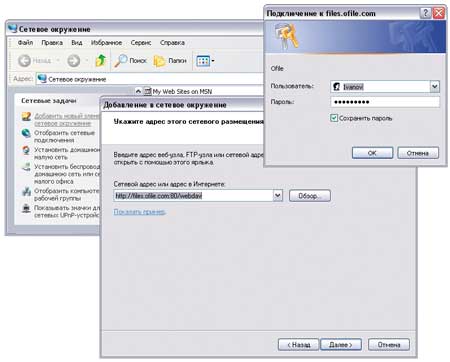Image resolution: width=450 pixels, height=362 pixels.
Task: Toggle Сохранить пароль checkbox
Action: [334, 118]
